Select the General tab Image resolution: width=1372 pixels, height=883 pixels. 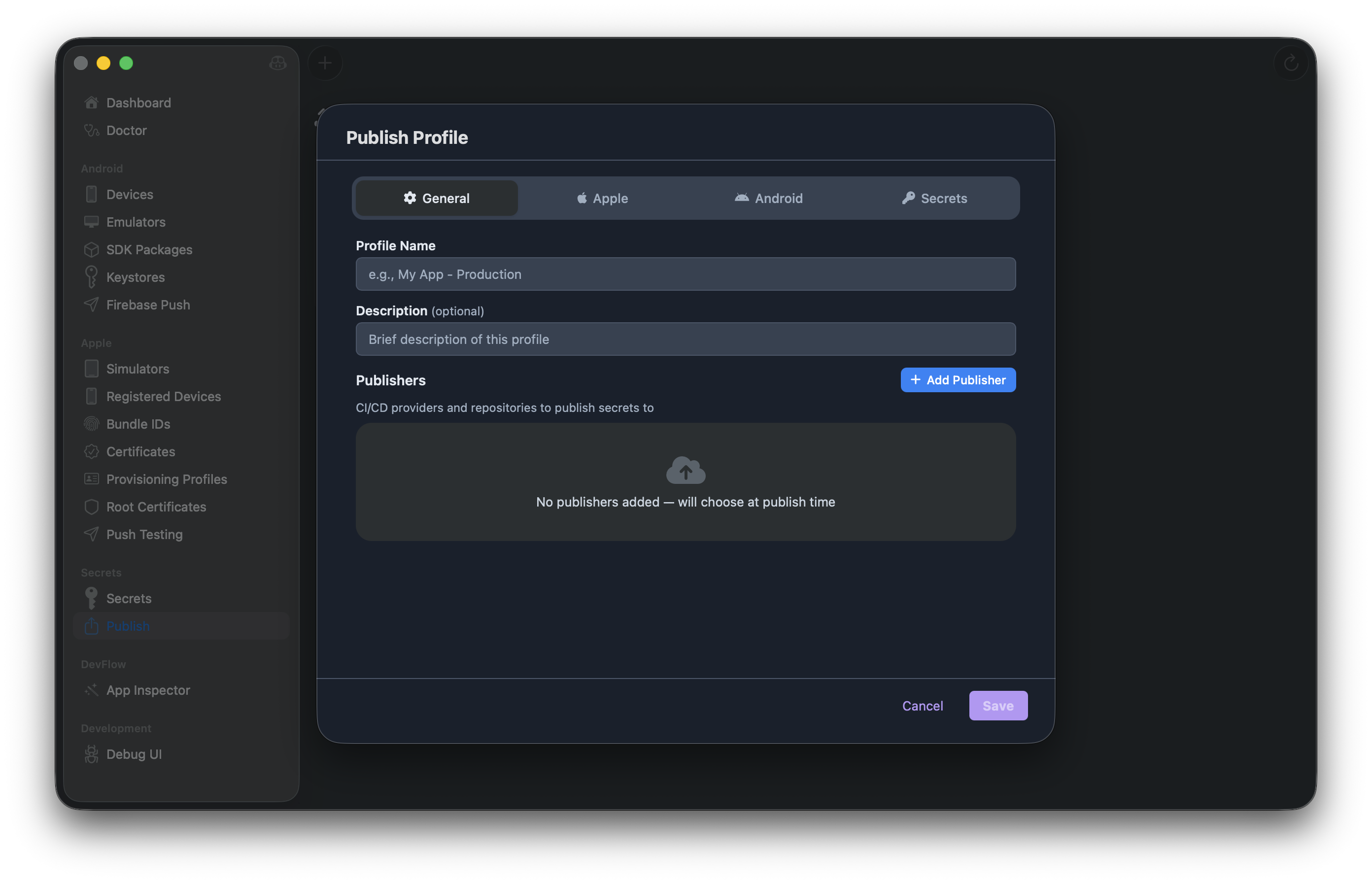pyautogui.click(x=436, y=199)
